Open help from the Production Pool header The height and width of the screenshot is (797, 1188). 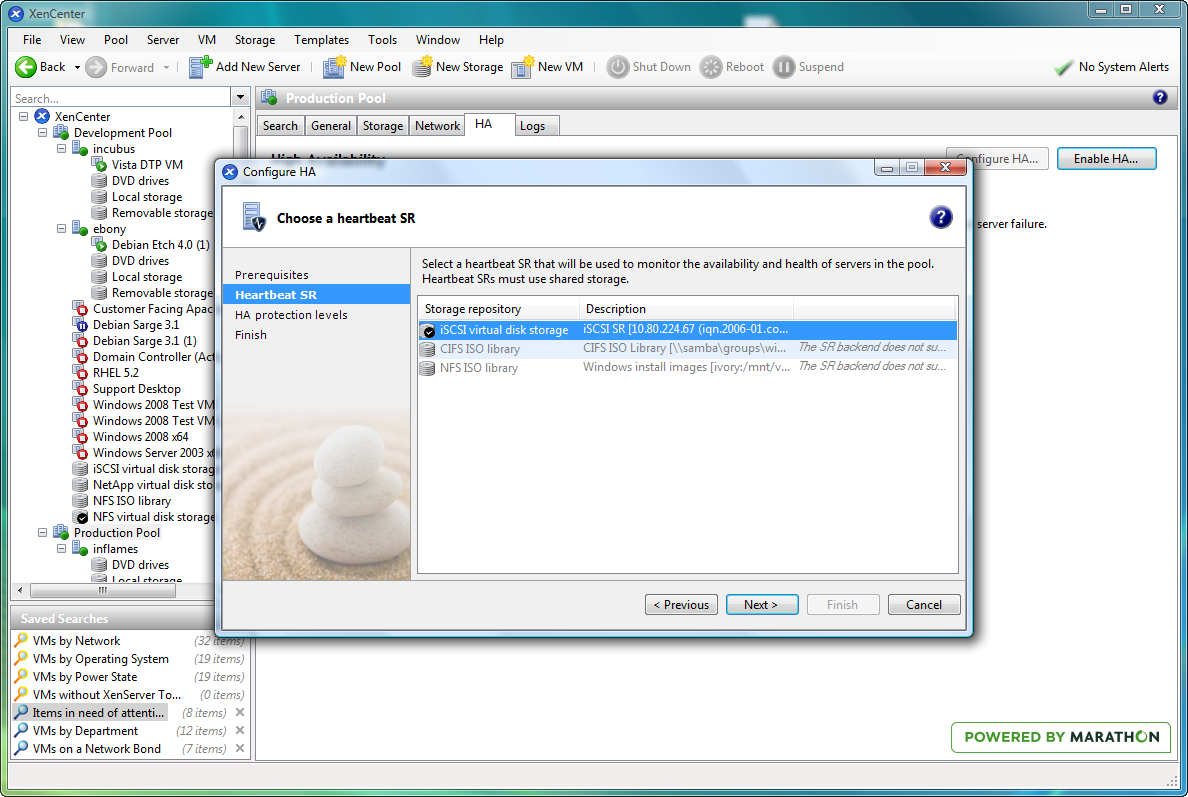coord(1160,97)
